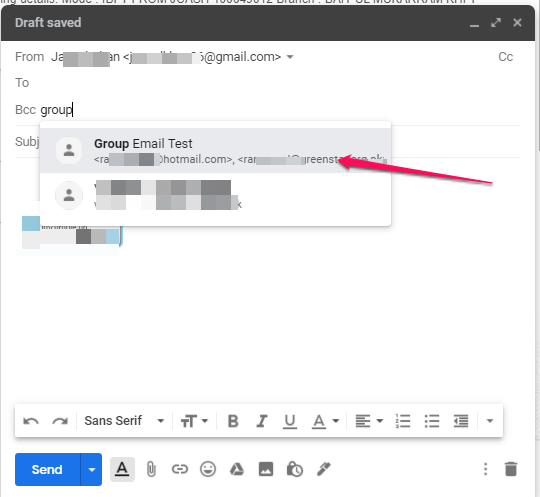Image resolution: width=540 pixels, height=497 pixels.
Task: Toggle confidential mode lock-clock icon
Action: [295, 469]
